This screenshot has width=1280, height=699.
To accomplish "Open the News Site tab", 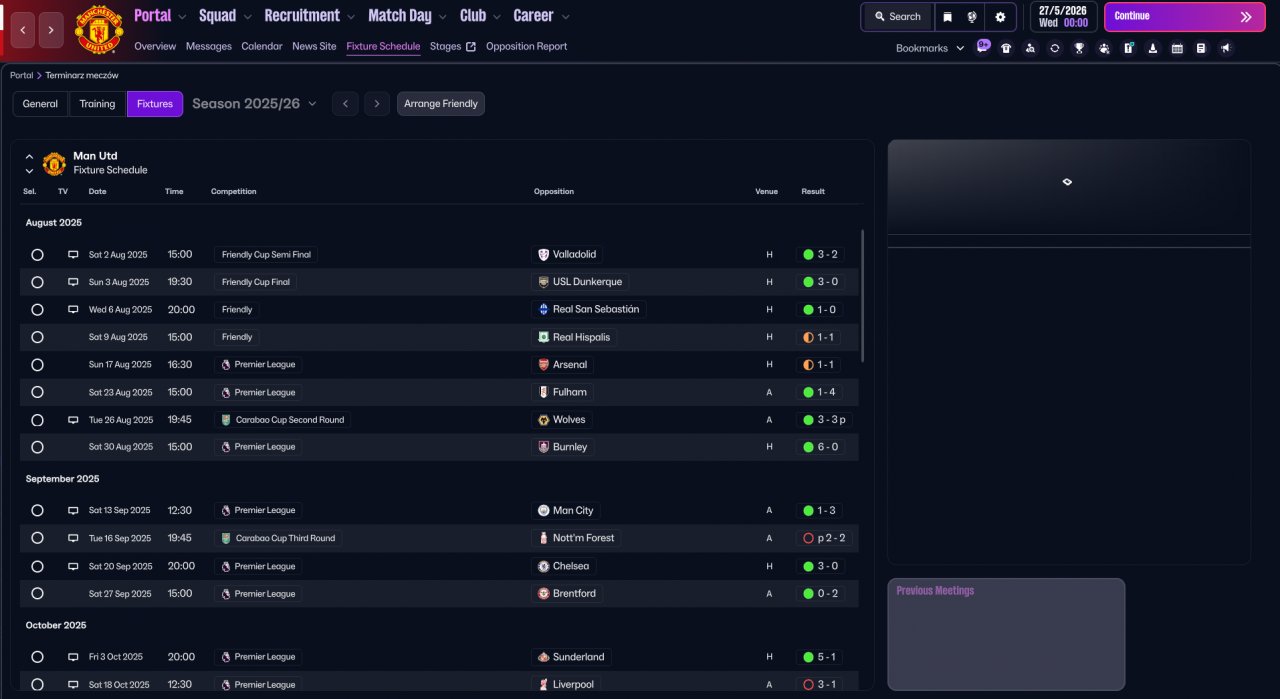I will 314,46.
